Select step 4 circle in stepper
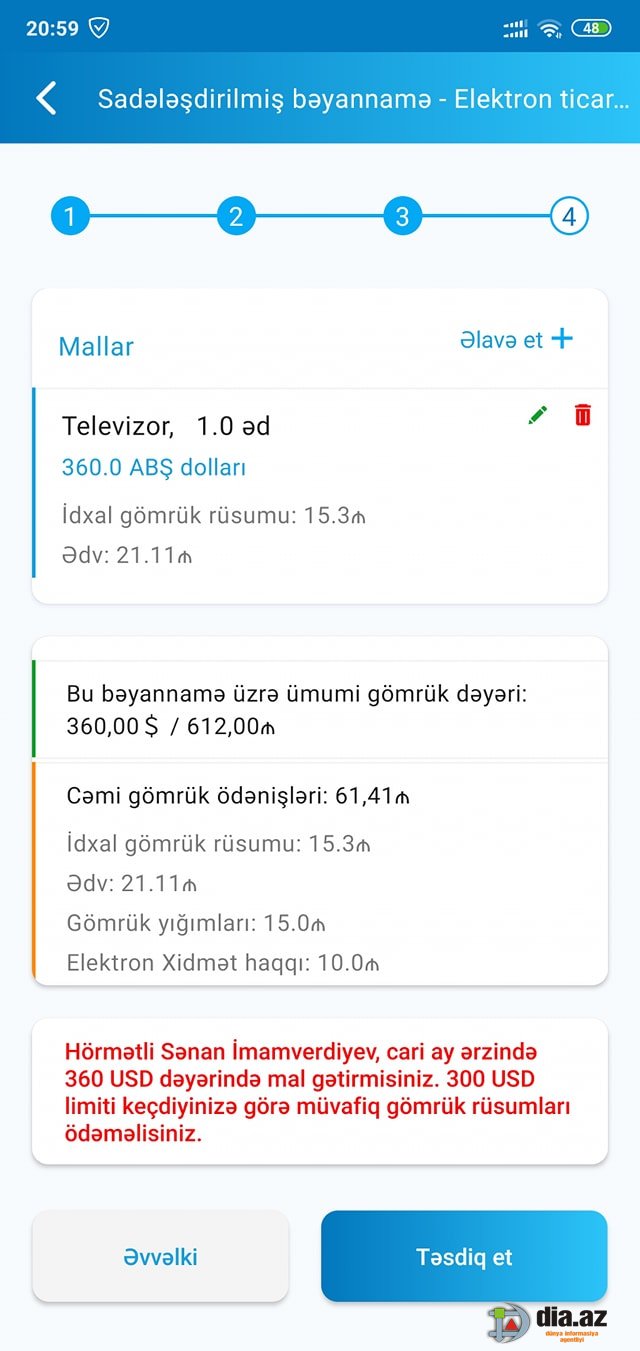The image size is (640, 1351). click(x=568, y=216)
